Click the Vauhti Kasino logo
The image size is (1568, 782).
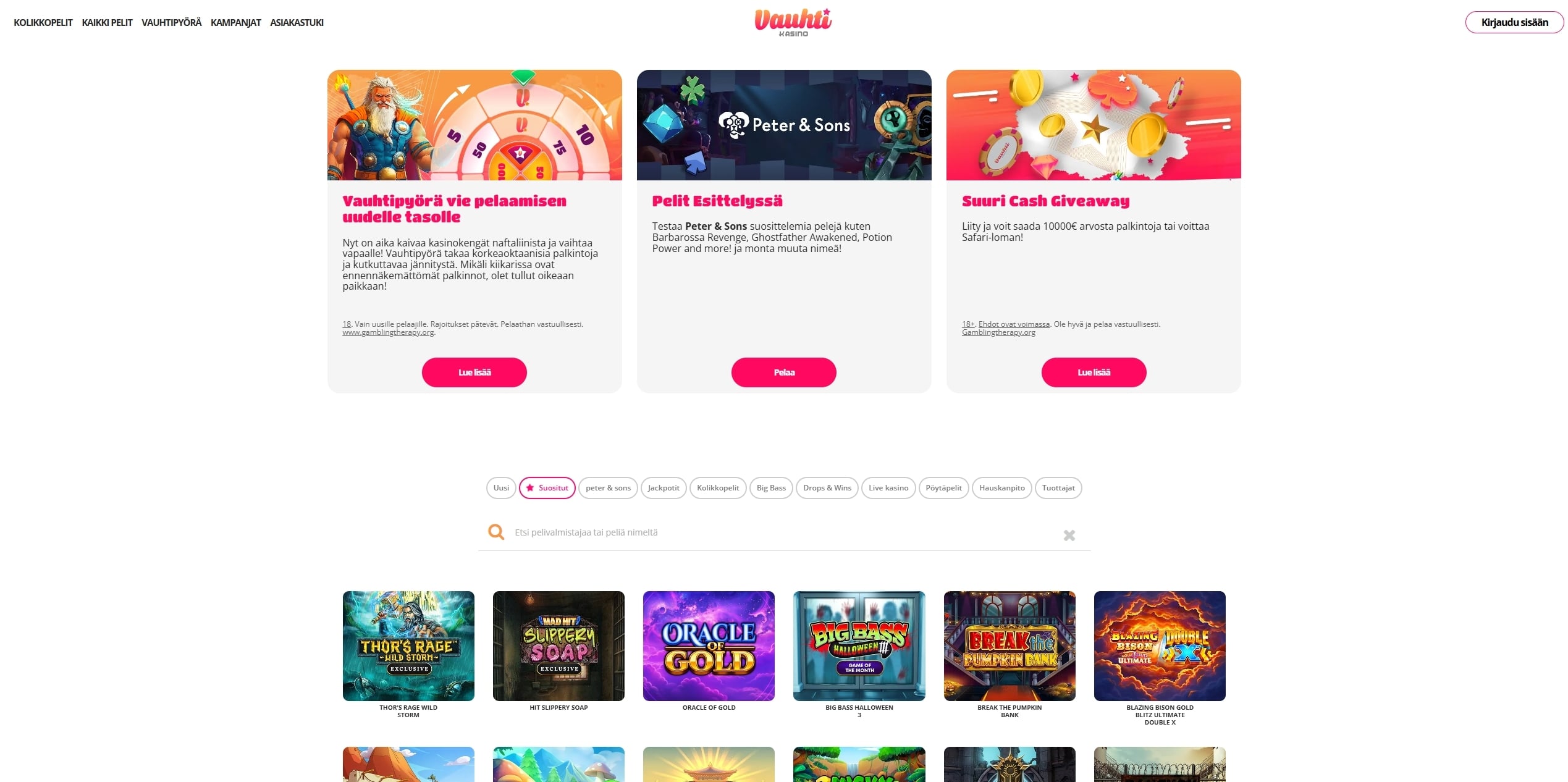[x=793, y=22]
